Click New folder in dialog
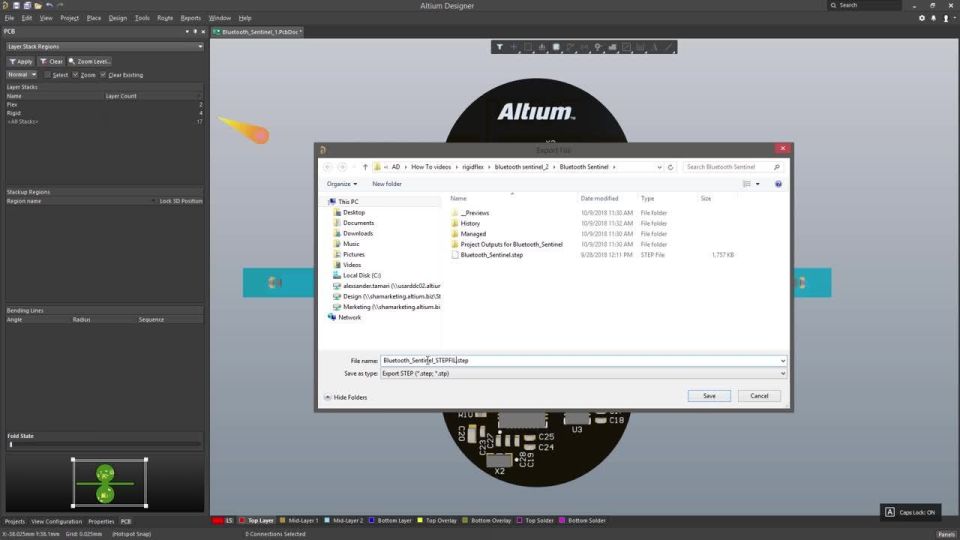This screenshot has width=960, height=540. [x=387, y=184]
